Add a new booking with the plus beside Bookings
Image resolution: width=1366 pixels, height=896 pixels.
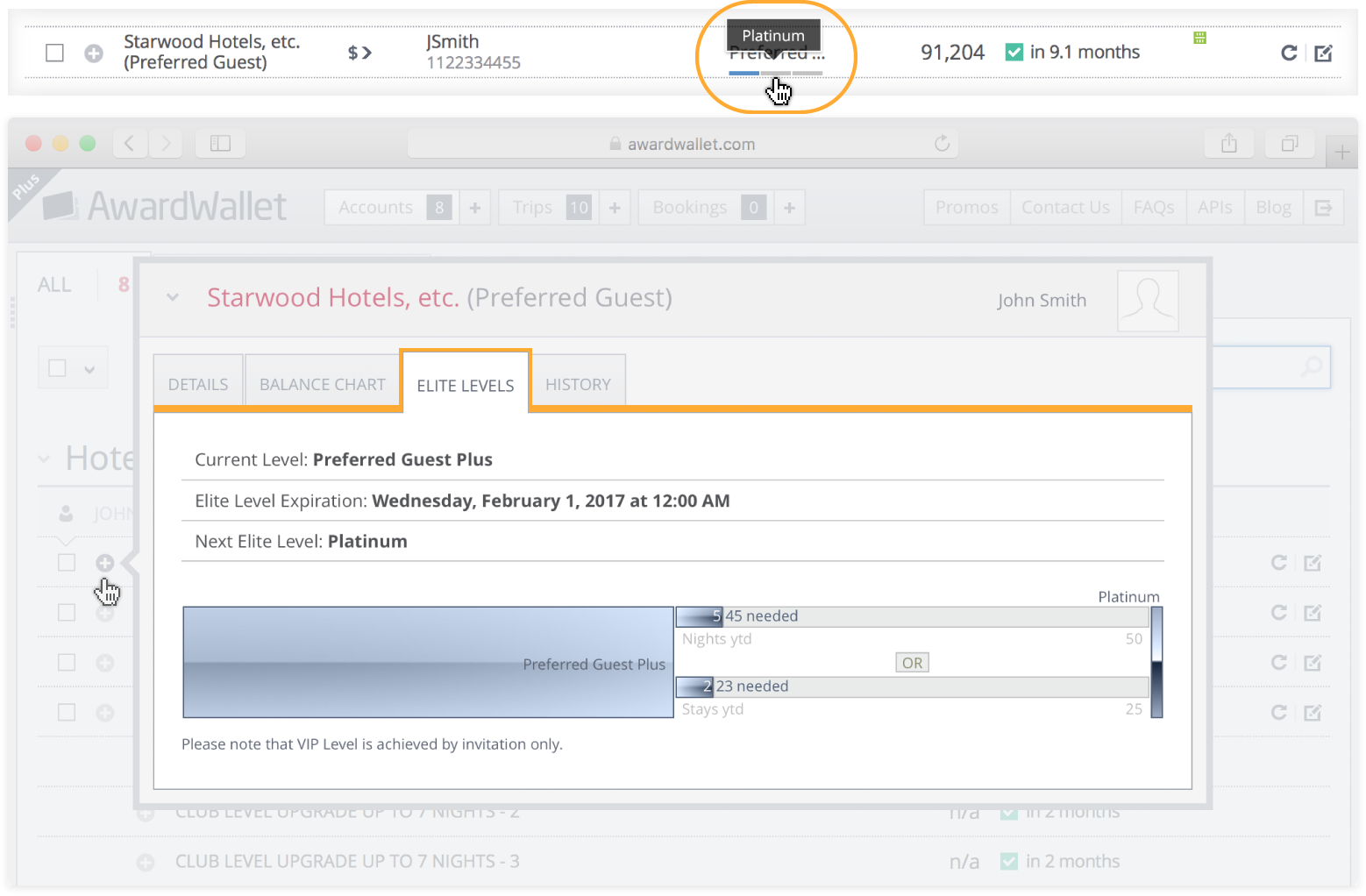790,208
